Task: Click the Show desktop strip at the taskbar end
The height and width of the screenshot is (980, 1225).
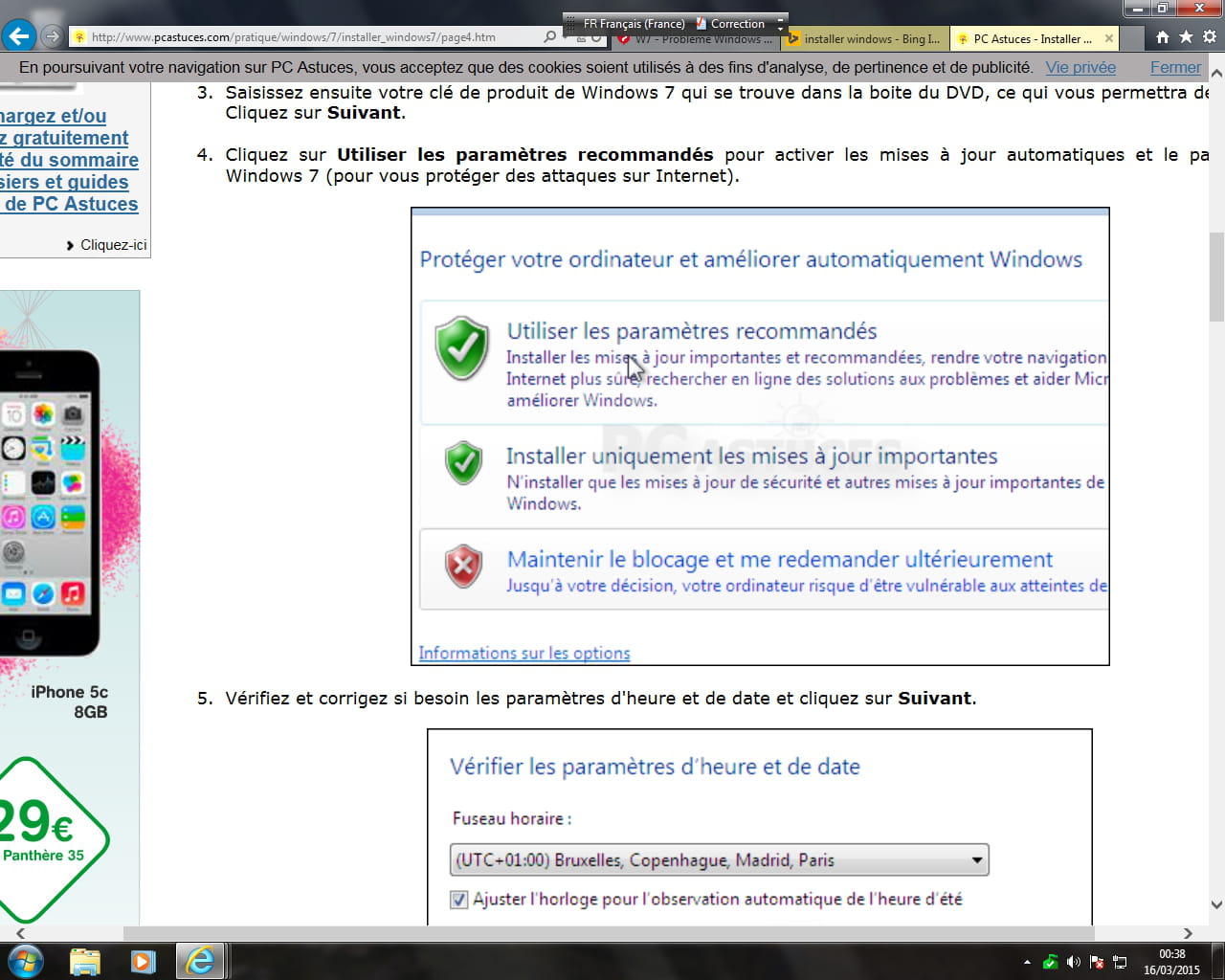Action: pyautogui.click(x=1218, y=961)
